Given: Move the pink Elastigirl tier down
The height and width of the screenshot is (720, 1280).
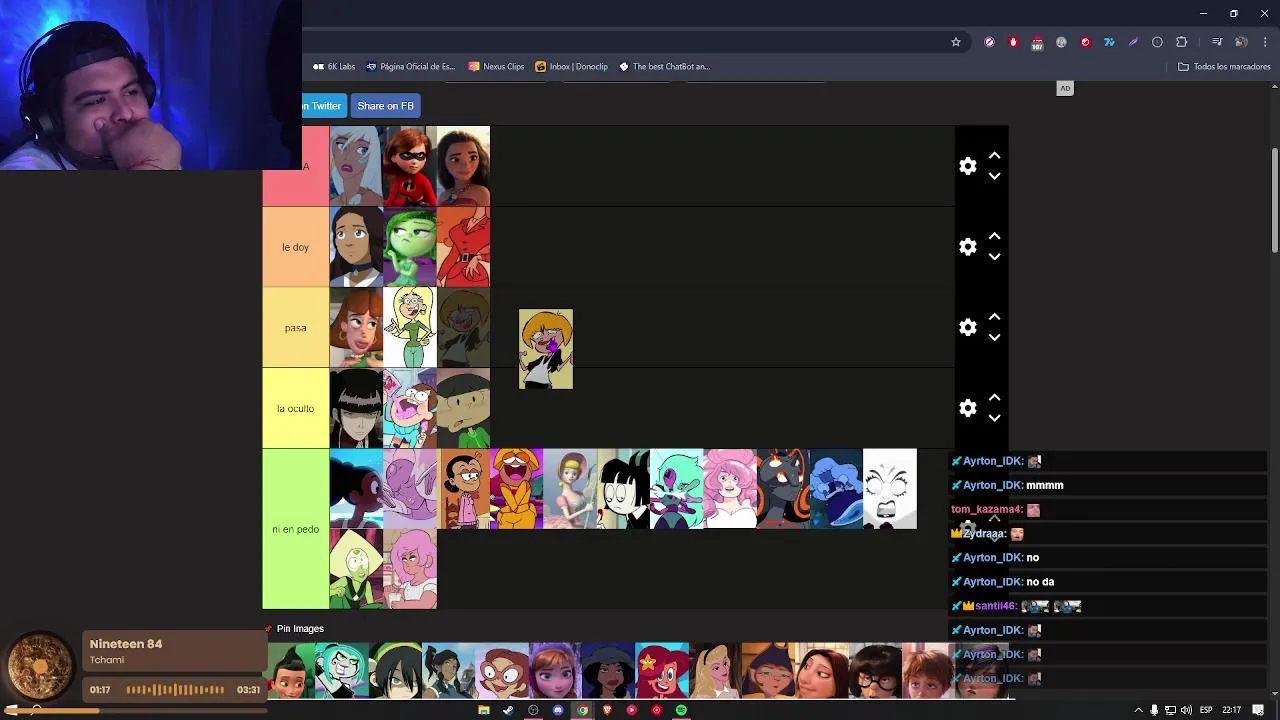Looking at the screenshot, I should [994, 176].
